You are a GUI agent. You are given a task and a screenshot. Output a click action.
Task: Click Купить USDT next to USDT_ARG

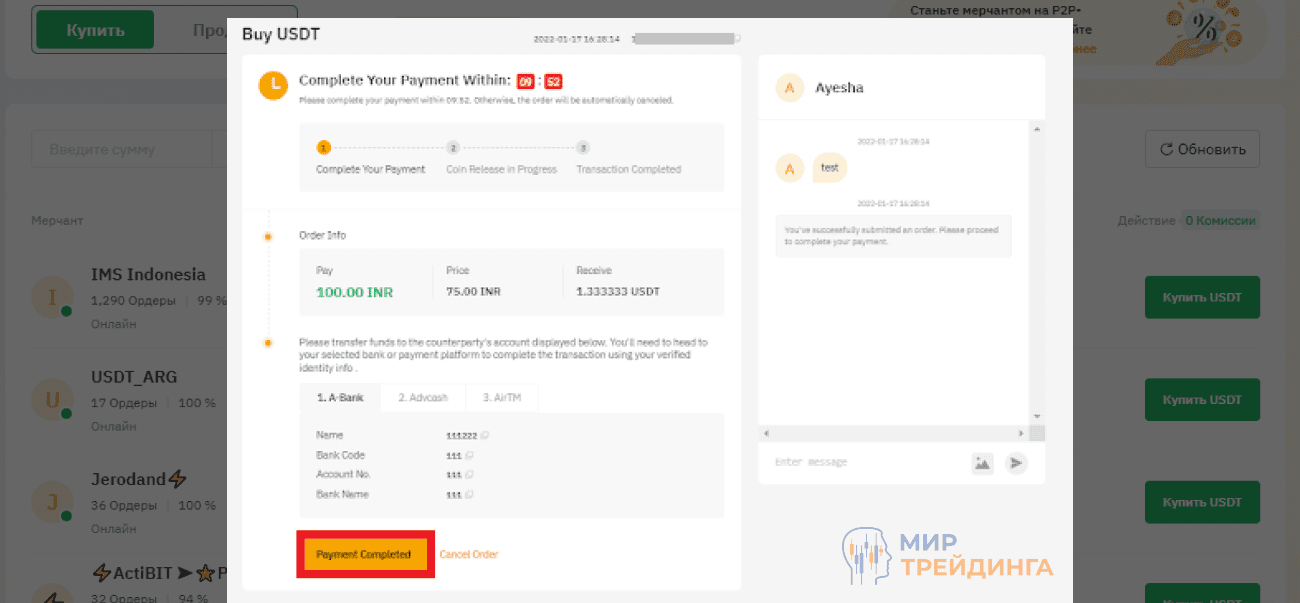click(x=1202, y=399)
